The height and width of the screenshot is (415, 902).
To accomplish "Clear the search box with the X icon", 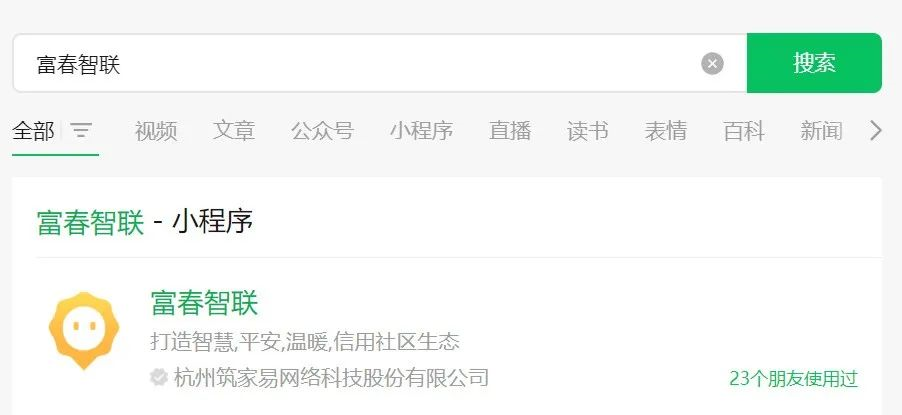I will [x=712, y=63].
